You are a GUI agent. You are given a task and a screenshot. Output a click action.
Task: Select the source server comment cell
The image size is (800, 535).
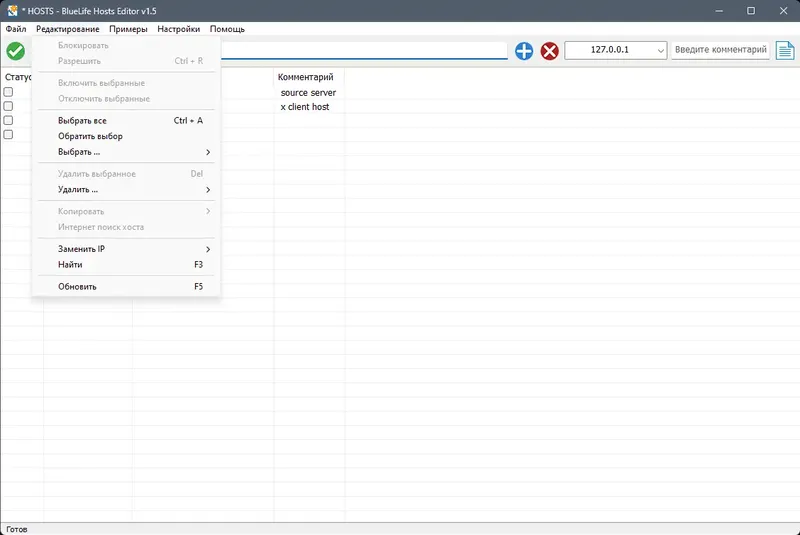pyautogui.click(x=308, y=93)
